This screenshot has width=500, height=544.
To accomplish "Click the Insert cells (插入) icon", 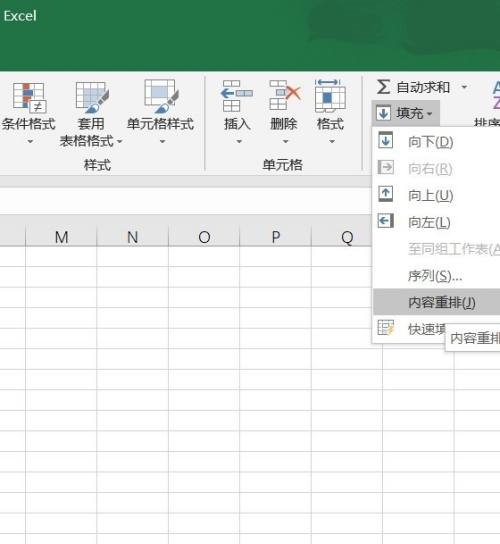I will tap(237, 96).
